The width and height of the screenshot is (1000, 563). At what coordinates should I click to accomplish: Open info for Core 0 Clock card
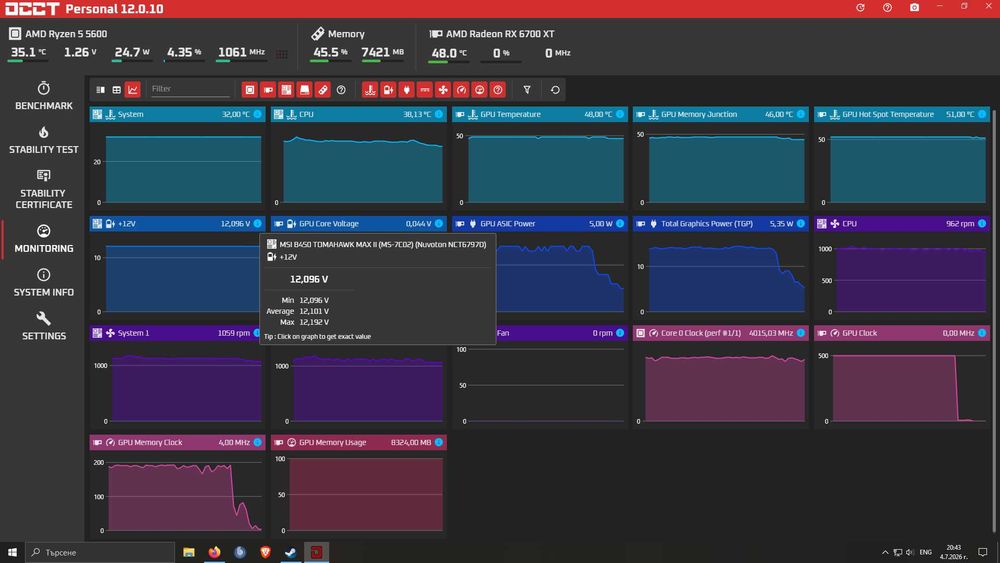[801, 333]
